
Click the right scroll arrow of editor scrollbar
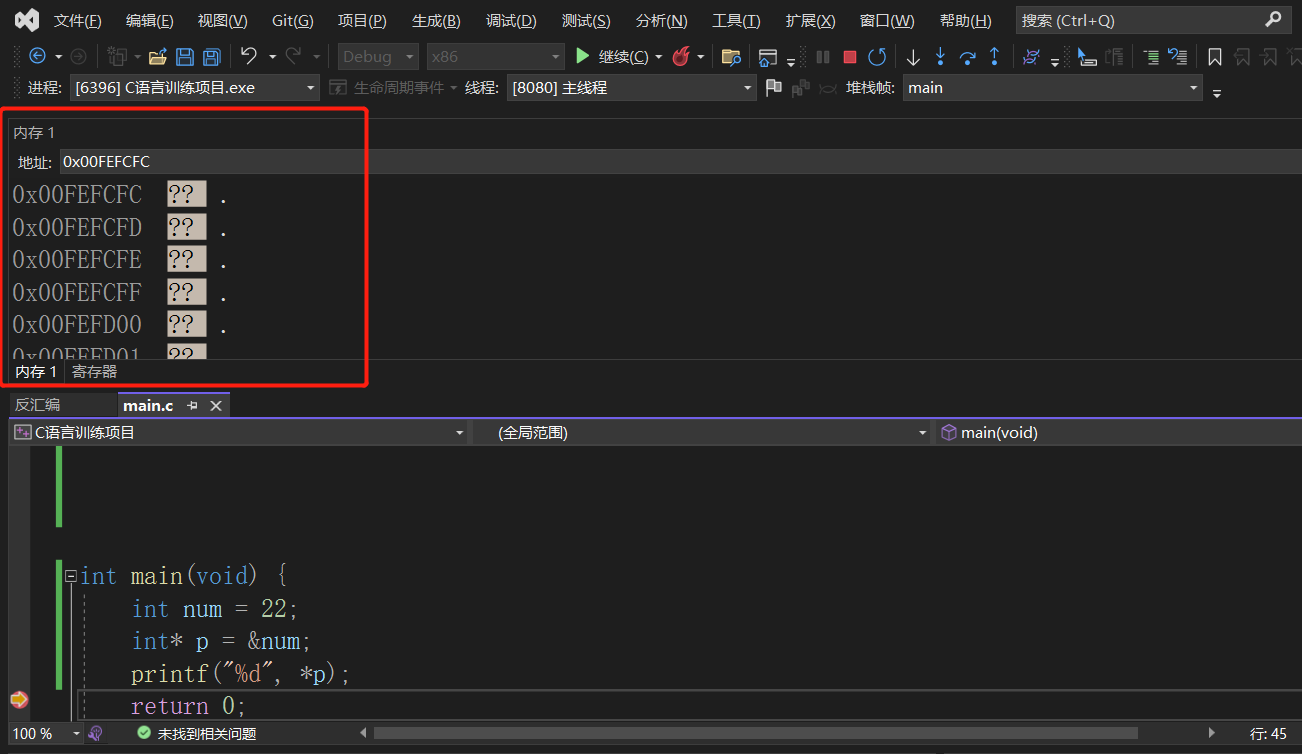(x=1213, y=733)
